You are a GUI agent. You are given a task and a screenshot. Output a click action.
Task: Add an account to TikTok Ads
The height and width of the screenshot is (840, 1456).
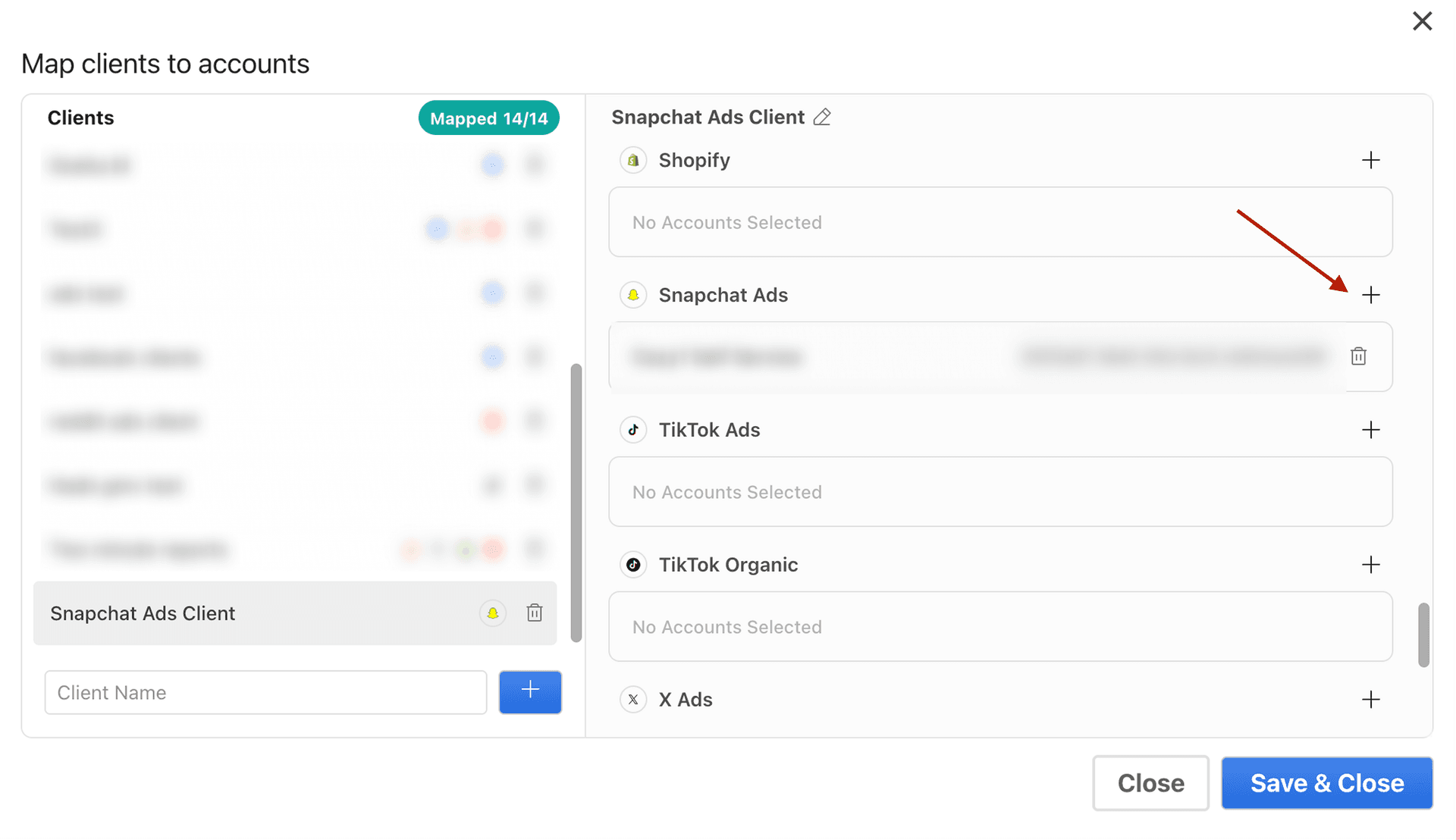click(1370, 430)
